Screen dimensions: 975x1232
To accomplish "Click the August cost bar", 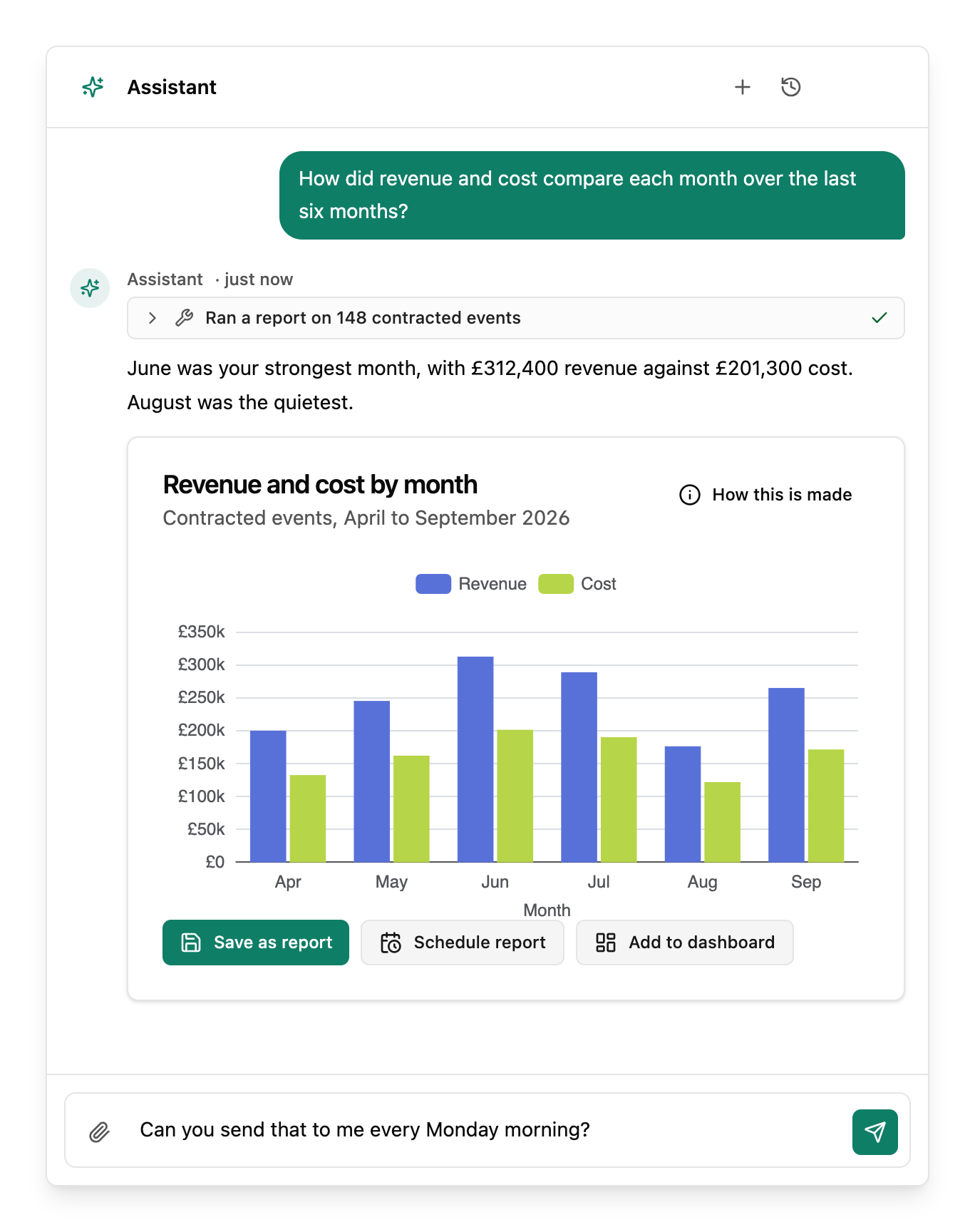I will (x=722, y=822).
